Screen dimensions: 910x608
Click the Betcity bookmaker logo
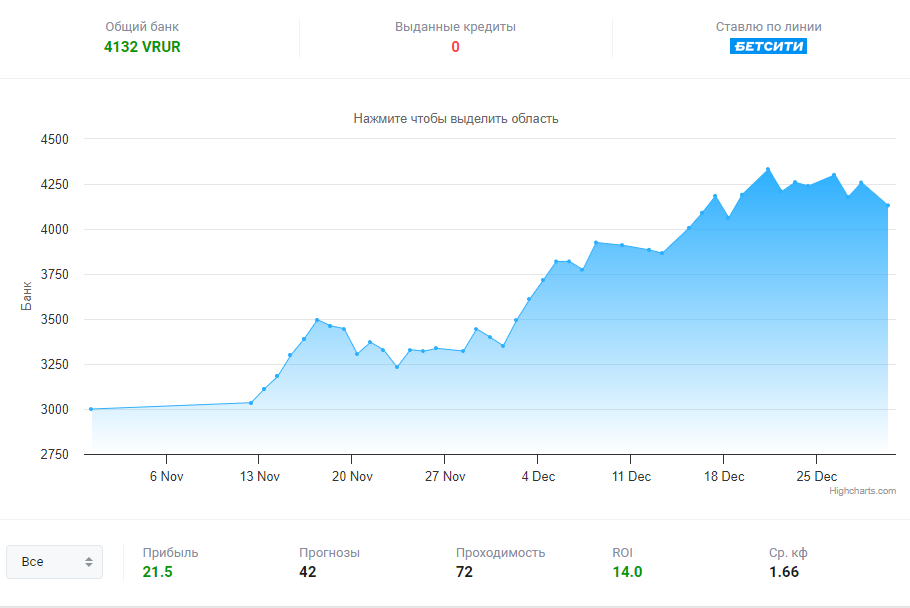tap(768, 46)
